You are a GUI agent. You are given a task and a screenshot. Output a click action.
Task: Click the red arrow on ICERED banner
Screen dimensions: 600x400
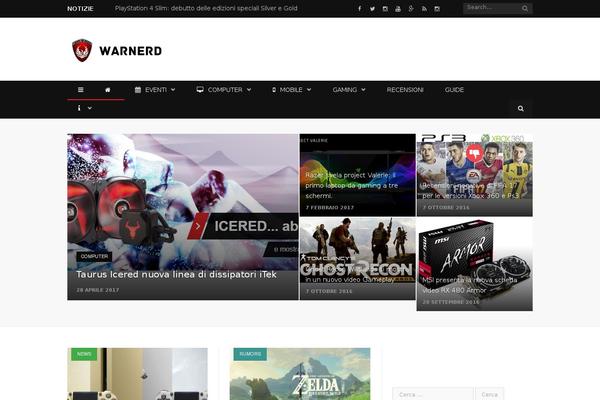(198, 226)
